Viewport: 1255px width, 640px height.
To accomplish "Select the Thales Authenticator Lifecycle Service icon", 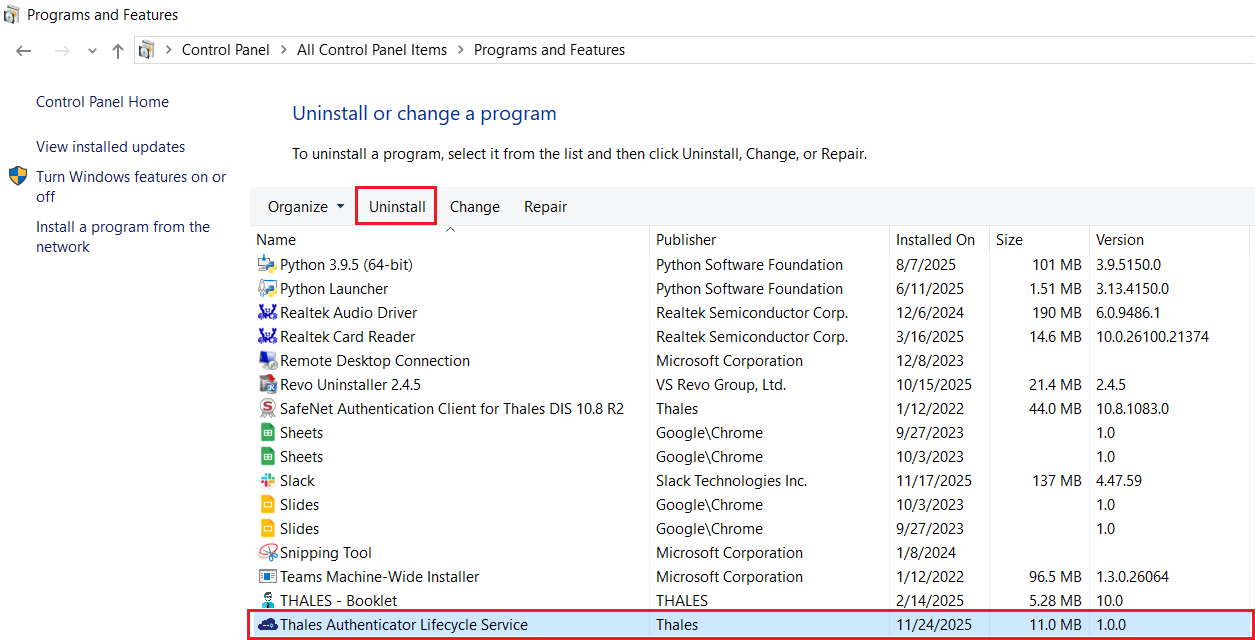I will tap(267, 624).
